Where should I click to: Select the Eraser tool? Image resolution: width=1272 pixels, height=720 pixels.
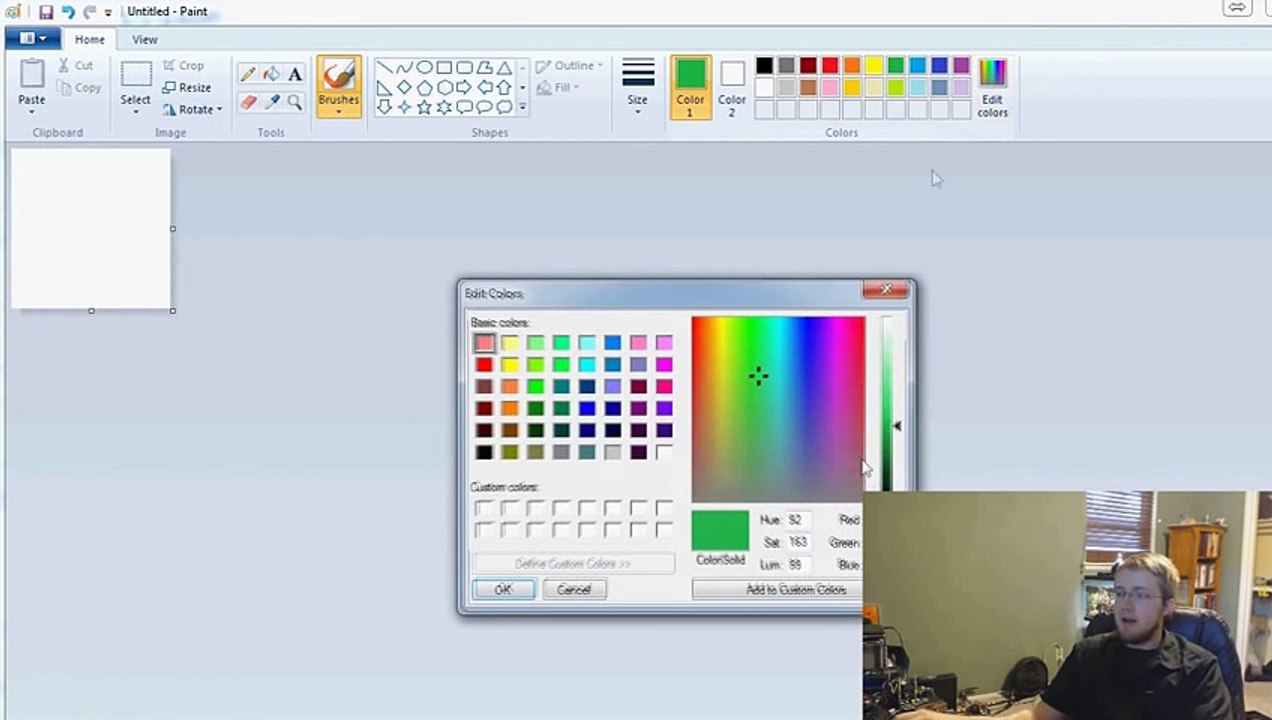tap(248, 102)
